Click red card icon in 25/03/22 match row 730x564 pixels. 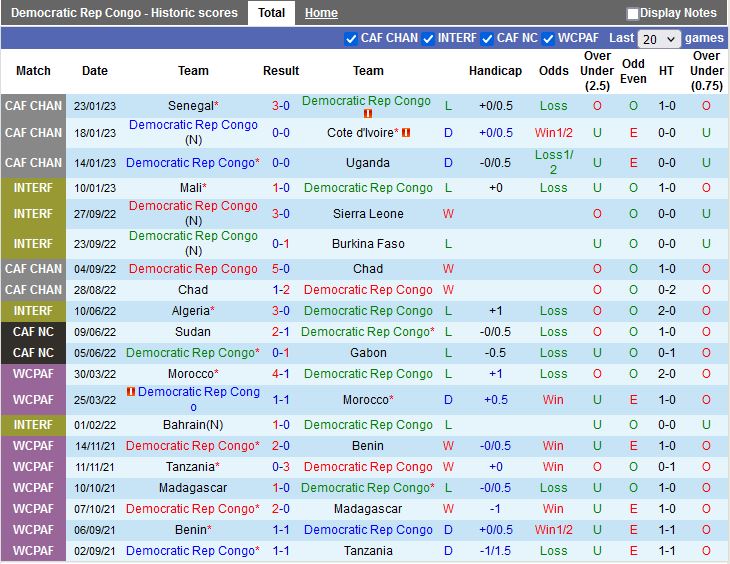point(131,393)
